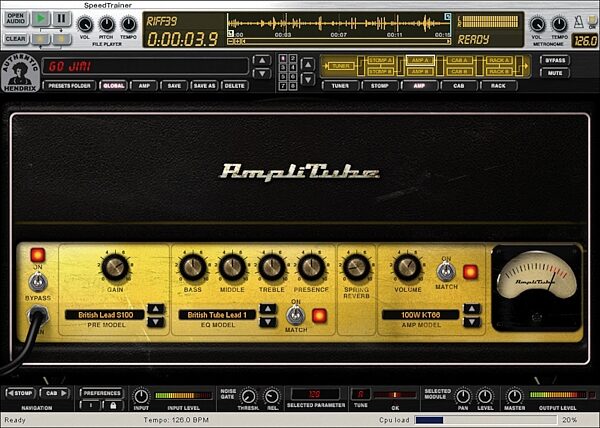
Task: Click the metronome VOL knob
Action: pyautogui.click(x=537, y=25)
